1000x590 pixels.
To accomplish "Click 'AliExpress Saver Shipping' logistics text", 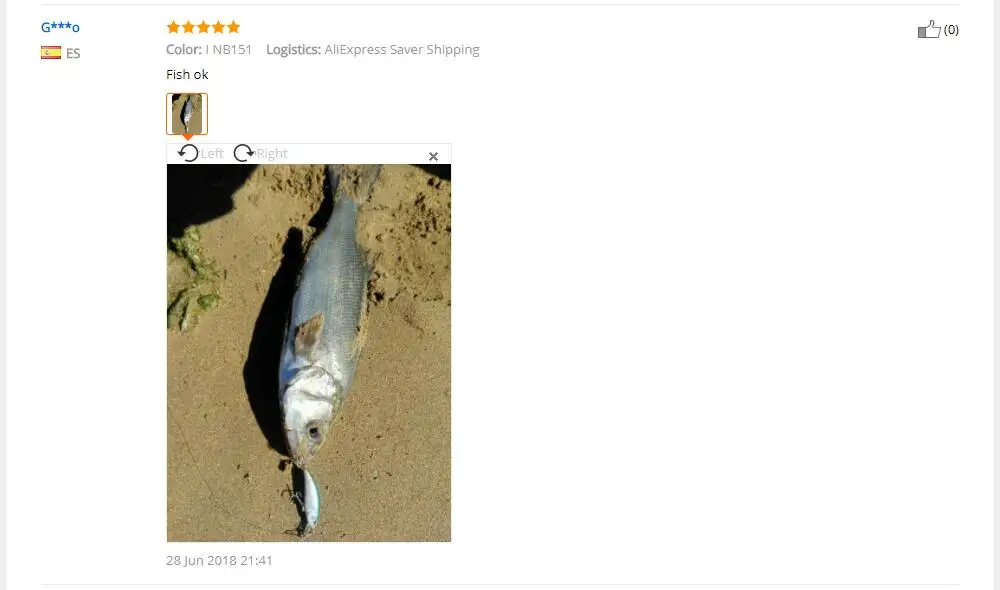I will (402, 50).
